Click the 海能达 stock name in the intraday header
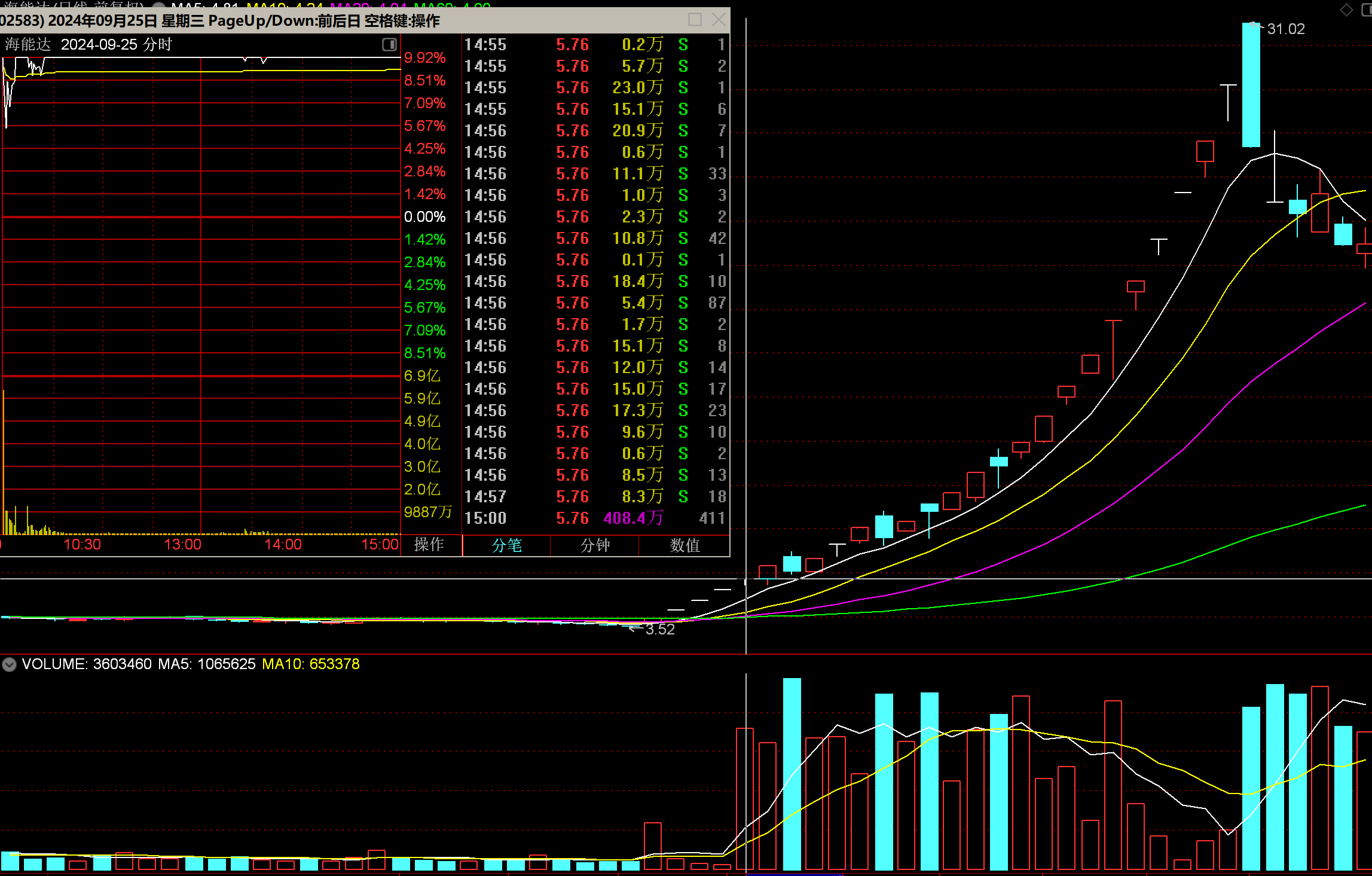1372x876 pixels. pos(27,44)
